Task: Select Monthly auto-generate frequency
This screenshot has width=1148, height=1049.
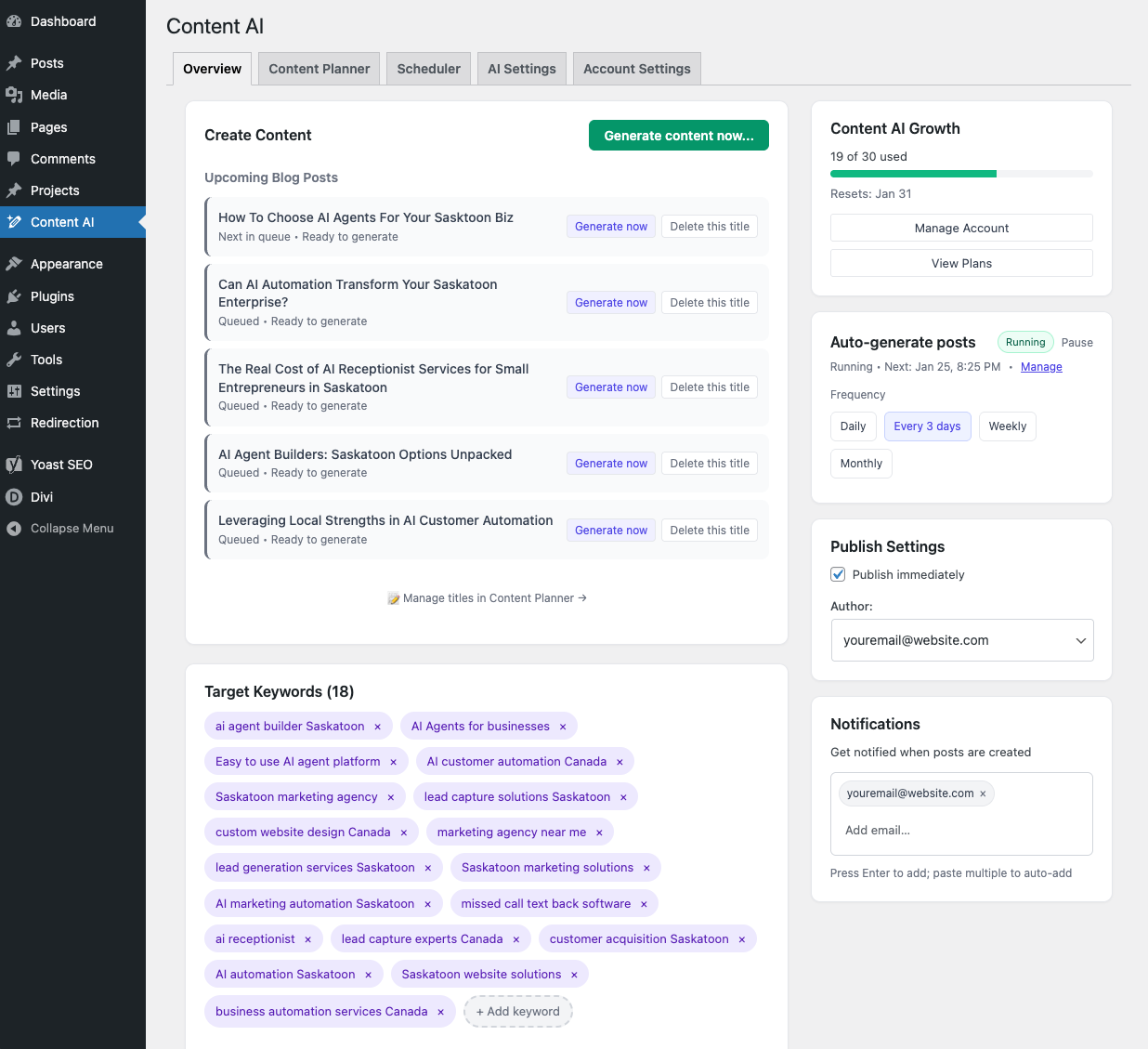Action: coord(861,463)
